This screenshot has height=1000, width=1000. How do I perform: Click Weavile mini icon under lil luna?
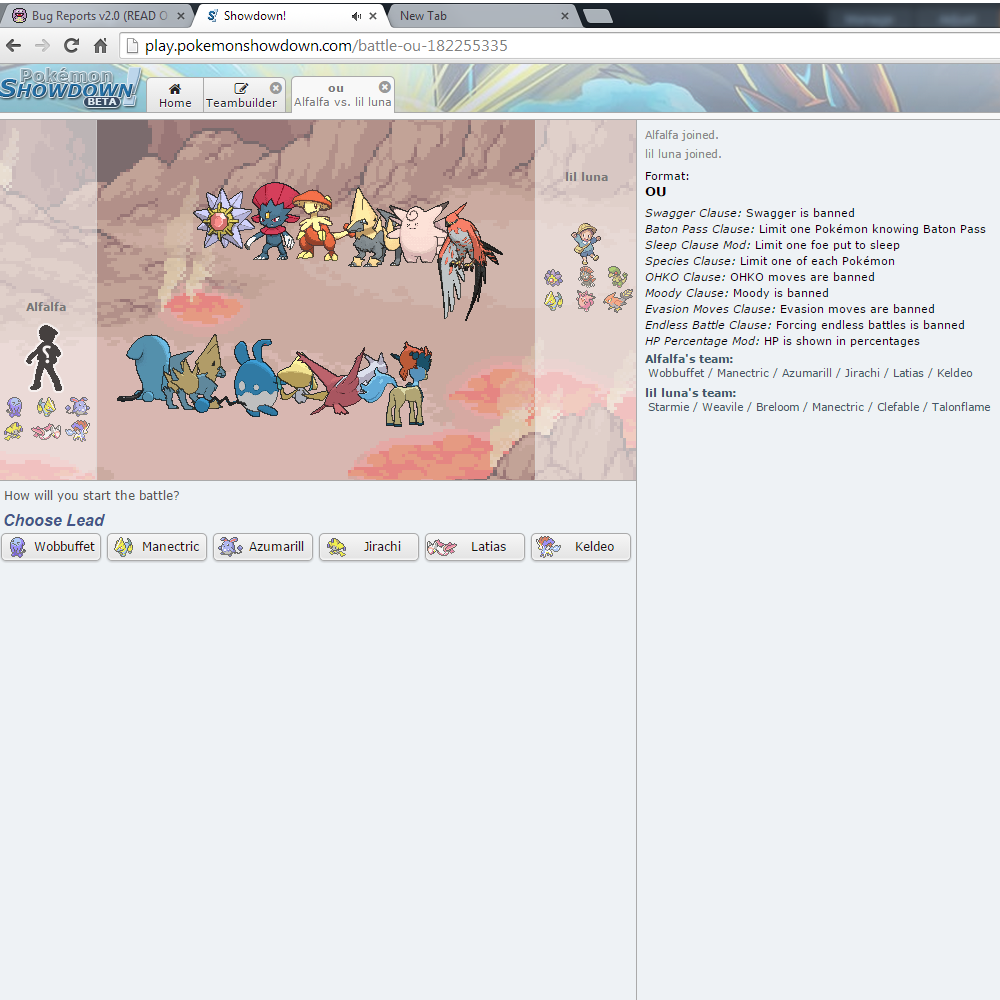click(586, 276)
